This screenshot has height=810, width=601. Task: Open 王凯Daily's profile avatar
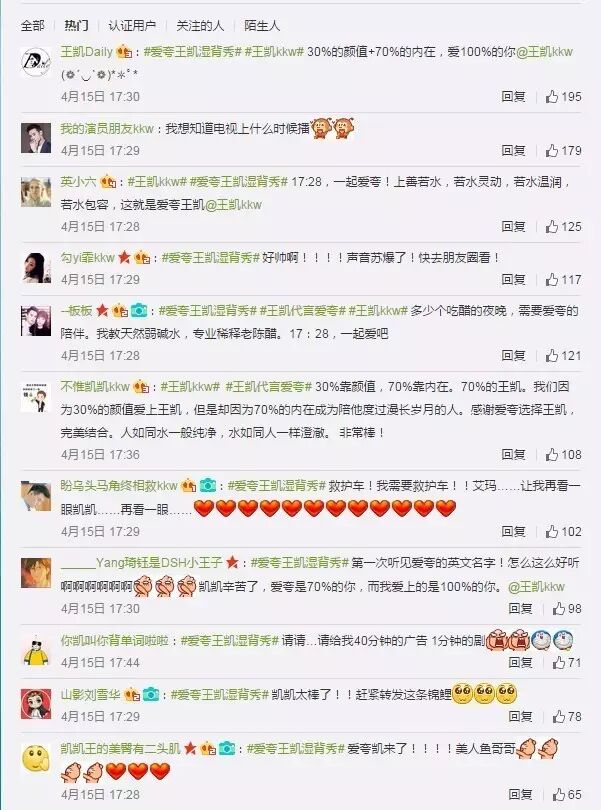pos(36,61)
